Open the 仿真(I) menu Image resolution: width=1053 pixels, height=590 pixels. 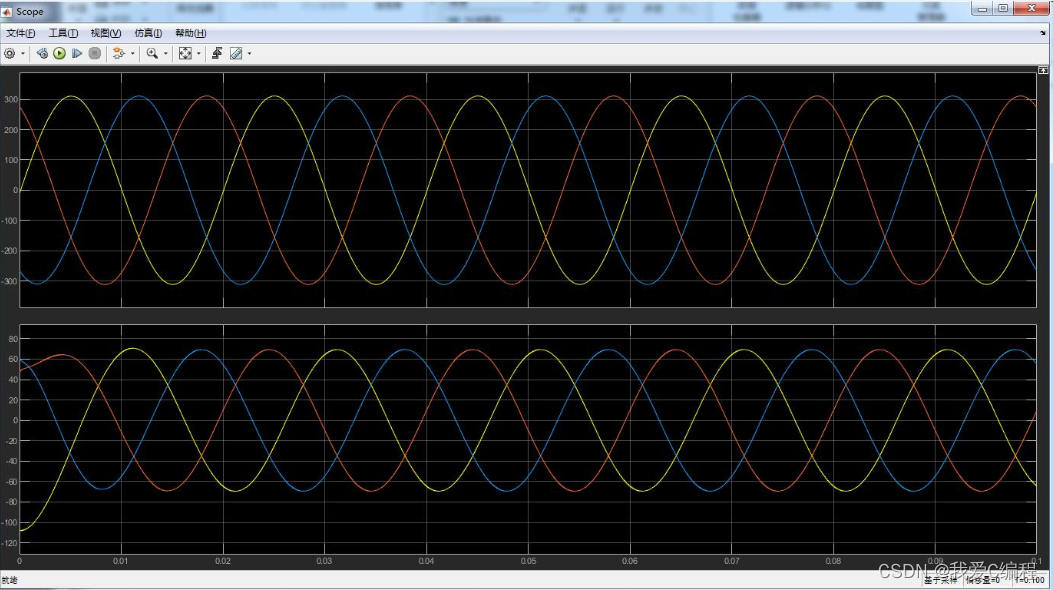(x=148, y=33)
